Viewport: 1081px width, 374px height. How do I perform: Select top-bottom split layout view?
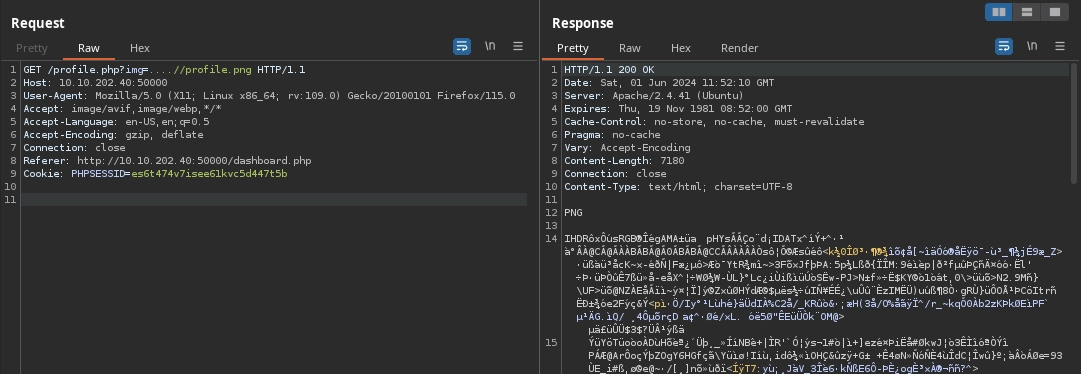1027,12
